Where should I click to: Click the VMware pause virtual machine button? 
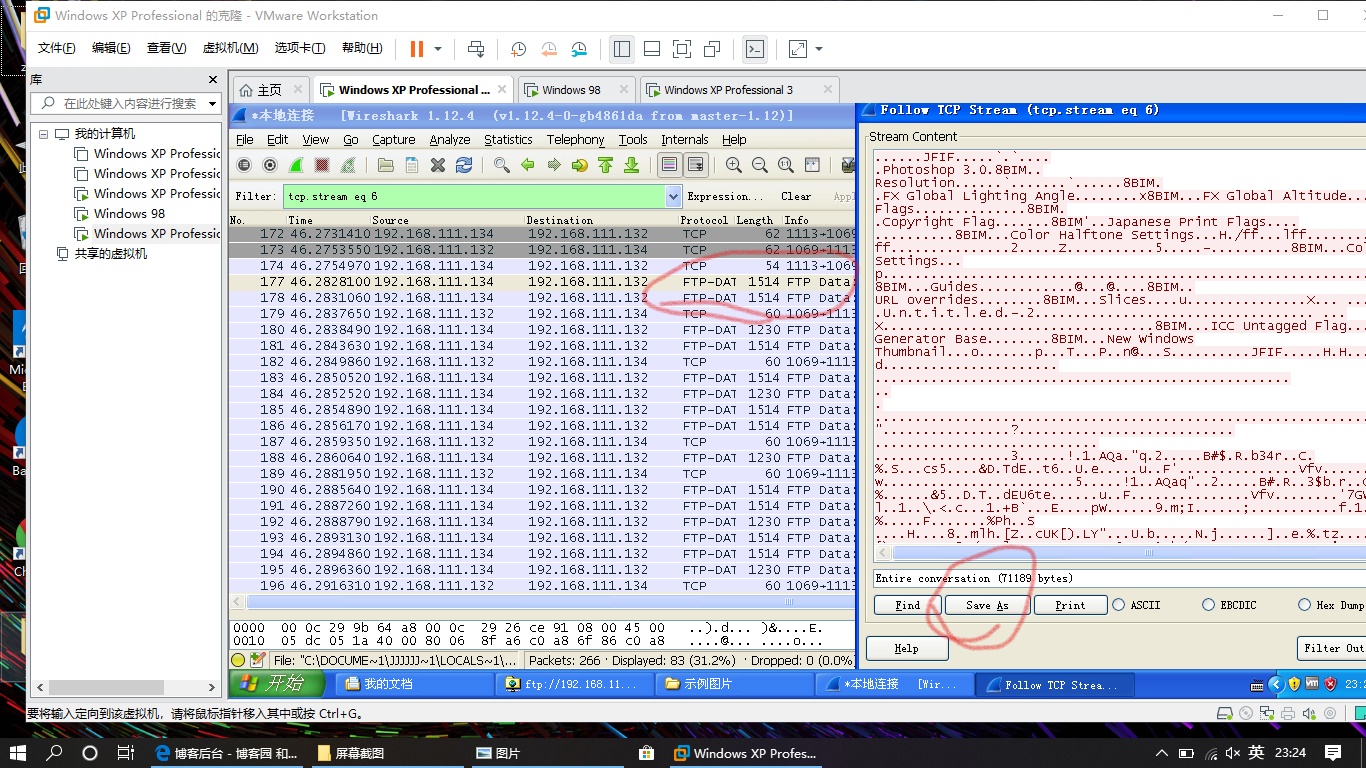pos(417,49)
